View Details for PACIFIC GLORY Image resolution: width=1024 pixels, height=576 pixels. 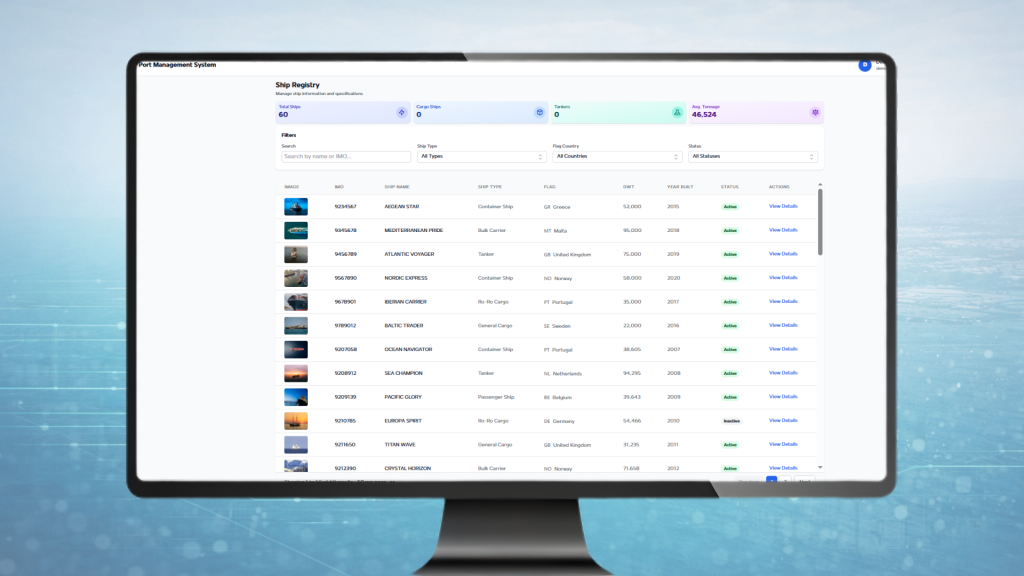(x=783, y=397)
